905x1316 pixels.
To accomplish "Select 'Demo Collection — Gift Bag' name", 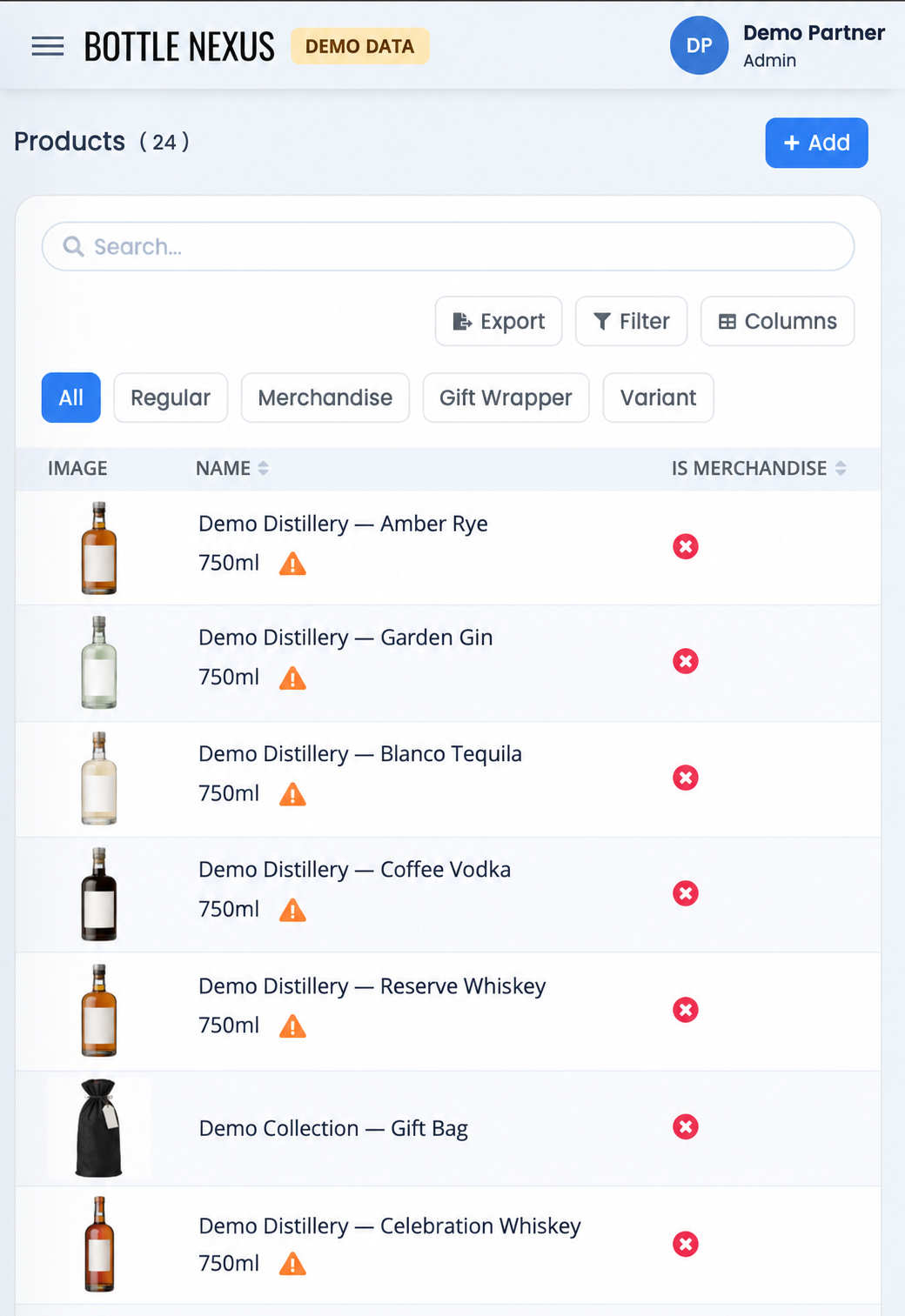I will (x=333, y=1128).
